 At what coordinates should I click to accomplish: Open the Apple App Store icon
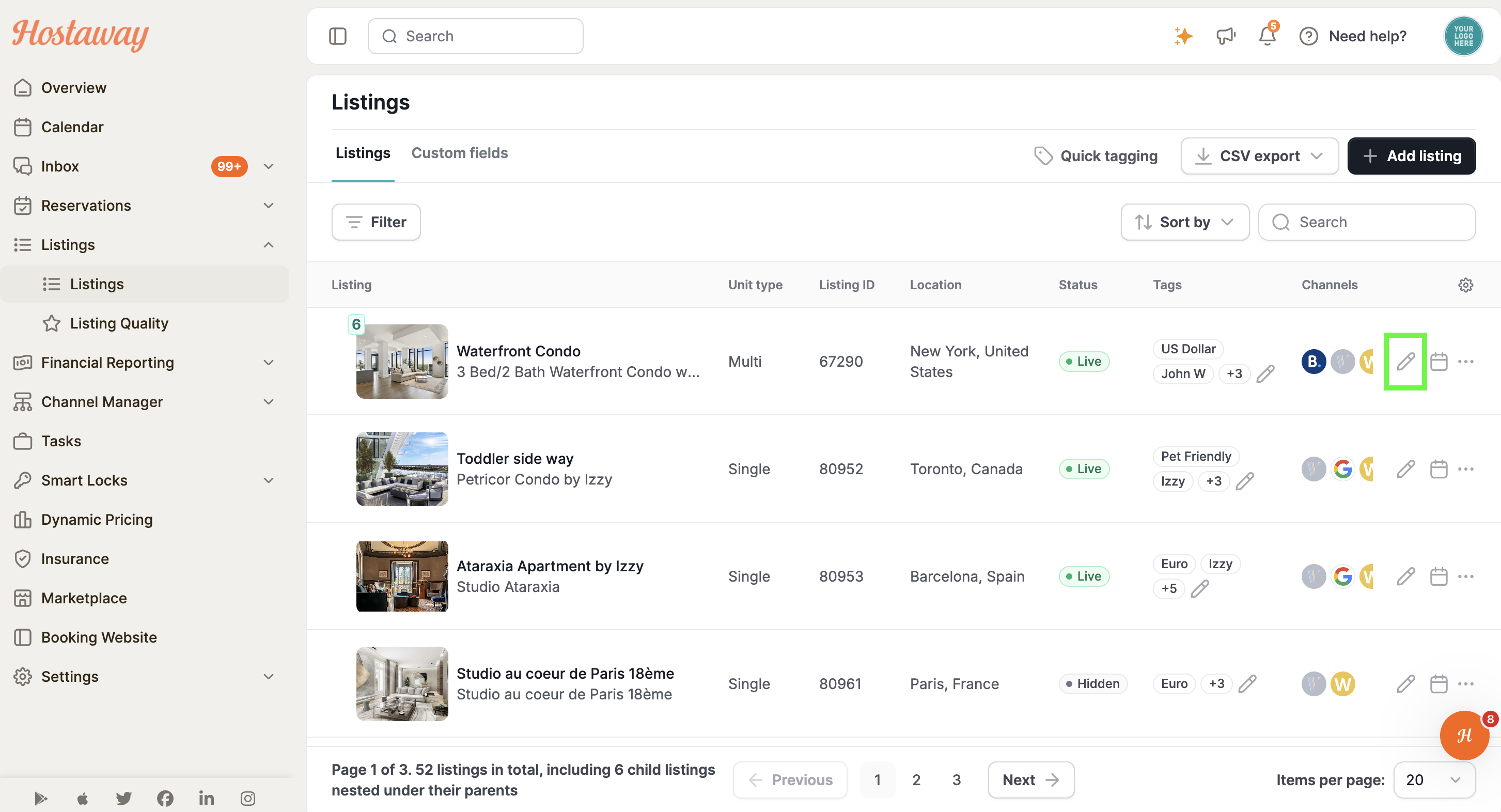pyautogui.click(x=82, y=798)
